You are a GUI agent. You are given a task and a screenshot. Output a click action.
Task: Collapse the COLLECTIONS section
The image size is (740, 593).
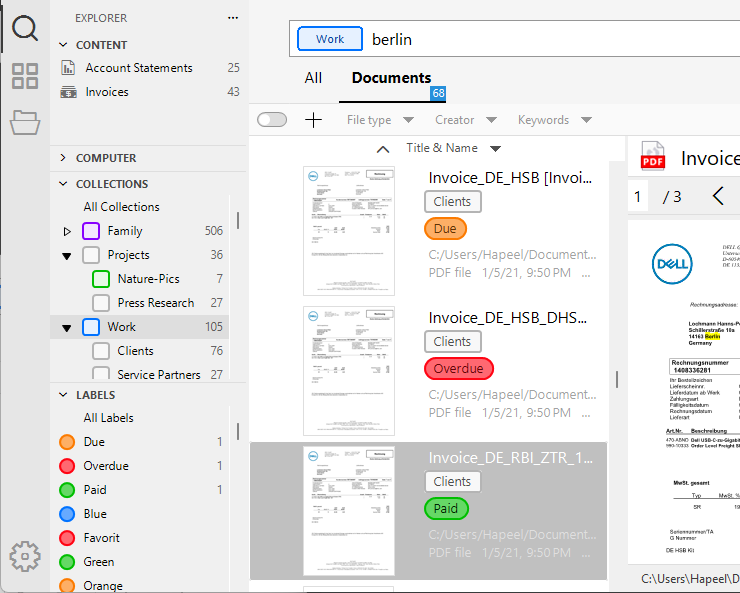(x=63, y=184)
